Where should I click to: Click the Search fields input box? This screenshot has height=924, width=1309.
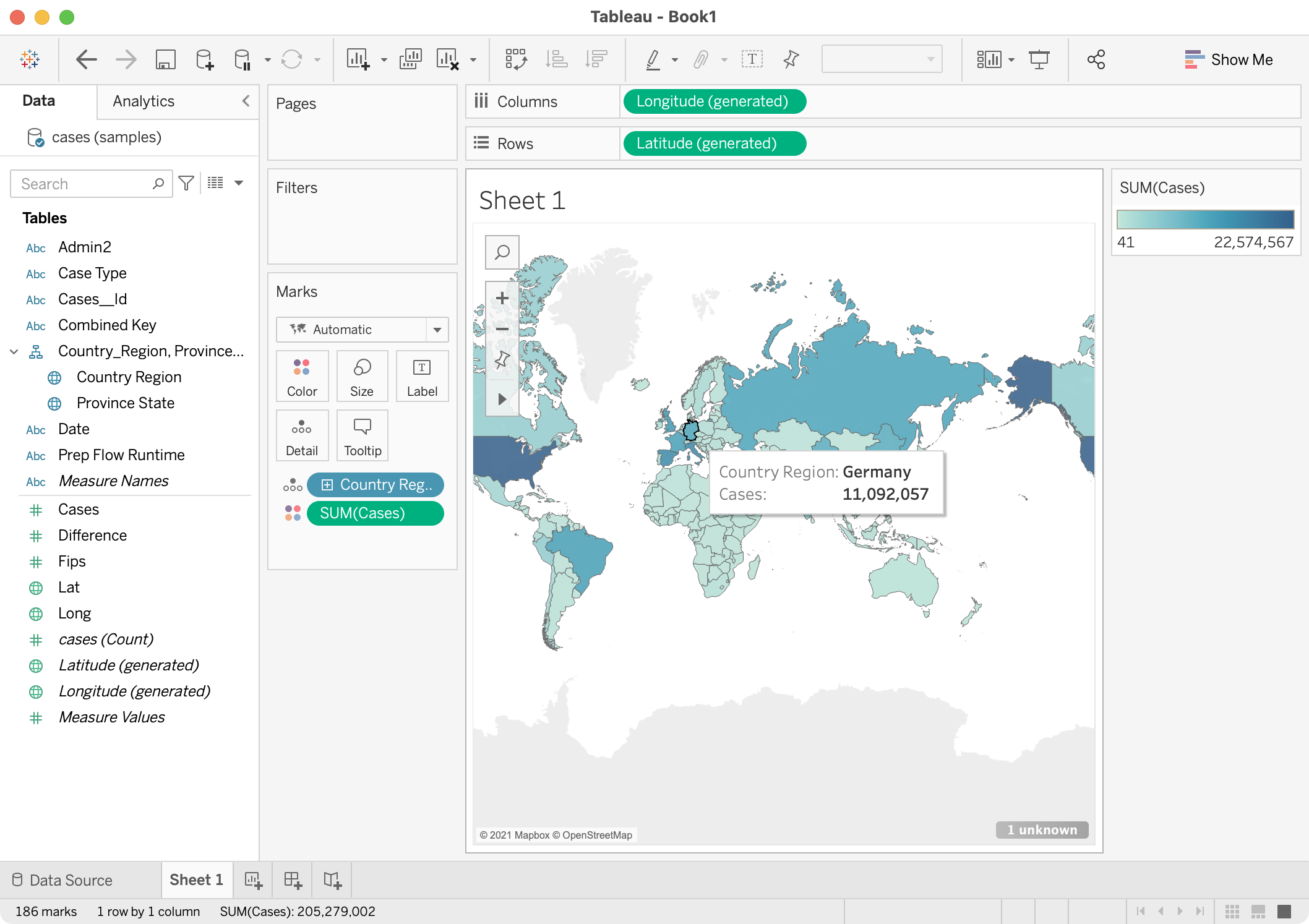click(x=84, y=184)
